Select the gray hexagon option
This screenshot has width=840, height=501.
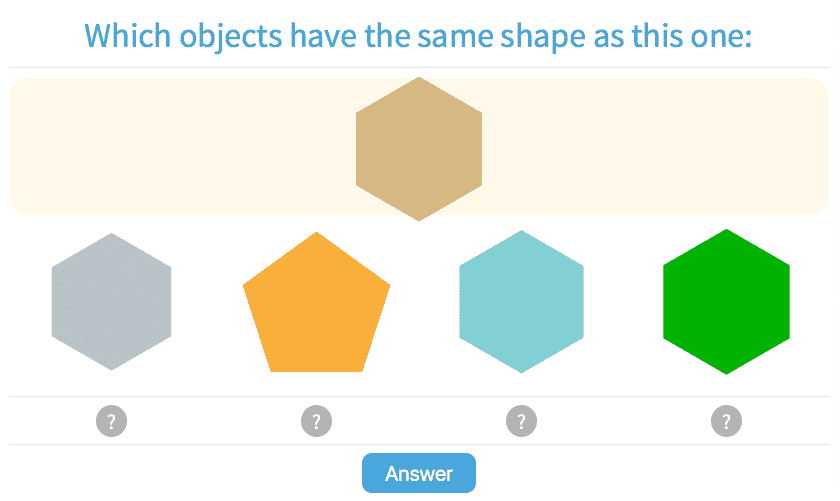coord(111,302)
